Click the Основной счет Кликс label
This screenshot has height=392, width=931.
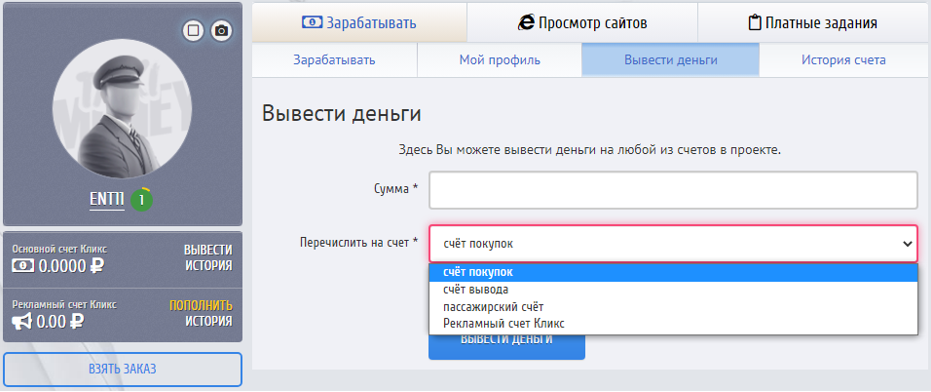tap(59, 249)
